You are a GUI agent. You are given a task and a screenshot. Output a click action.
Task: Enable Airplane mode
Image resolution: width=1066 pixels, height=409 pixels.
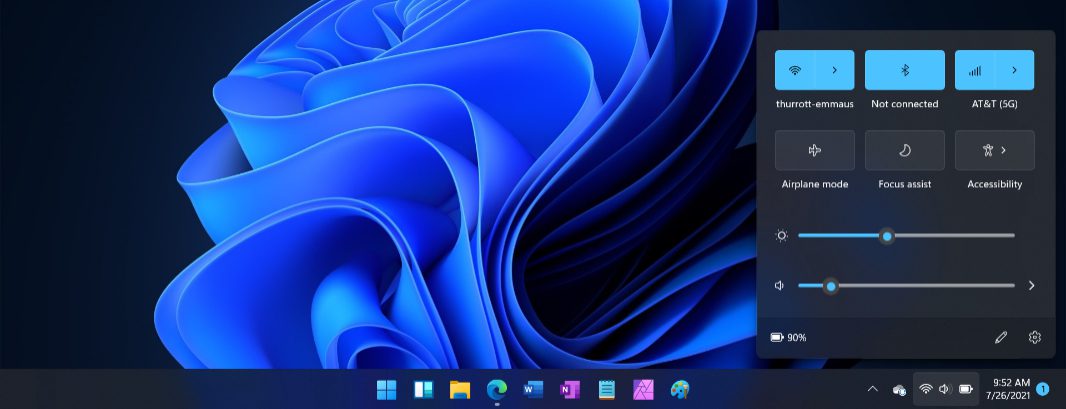click(814, 150)
